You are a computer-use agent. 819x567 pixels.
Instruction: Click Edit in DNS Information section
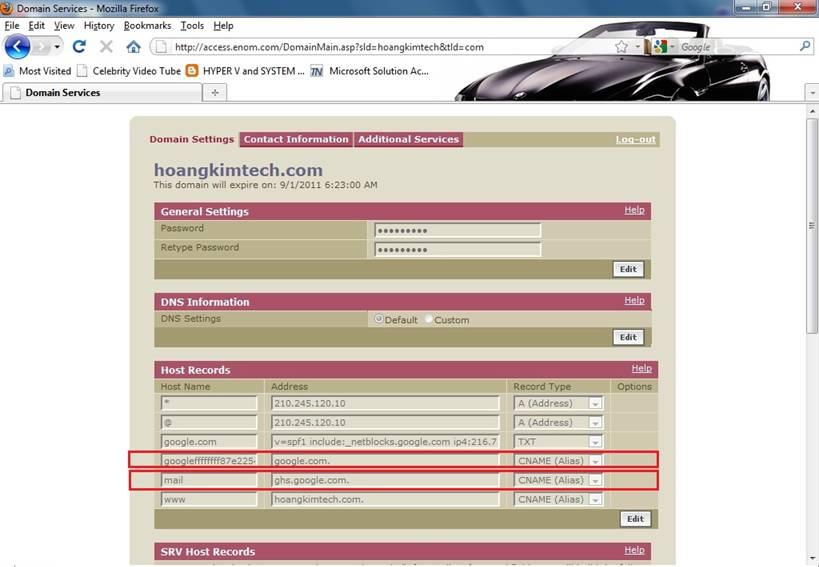628,337
